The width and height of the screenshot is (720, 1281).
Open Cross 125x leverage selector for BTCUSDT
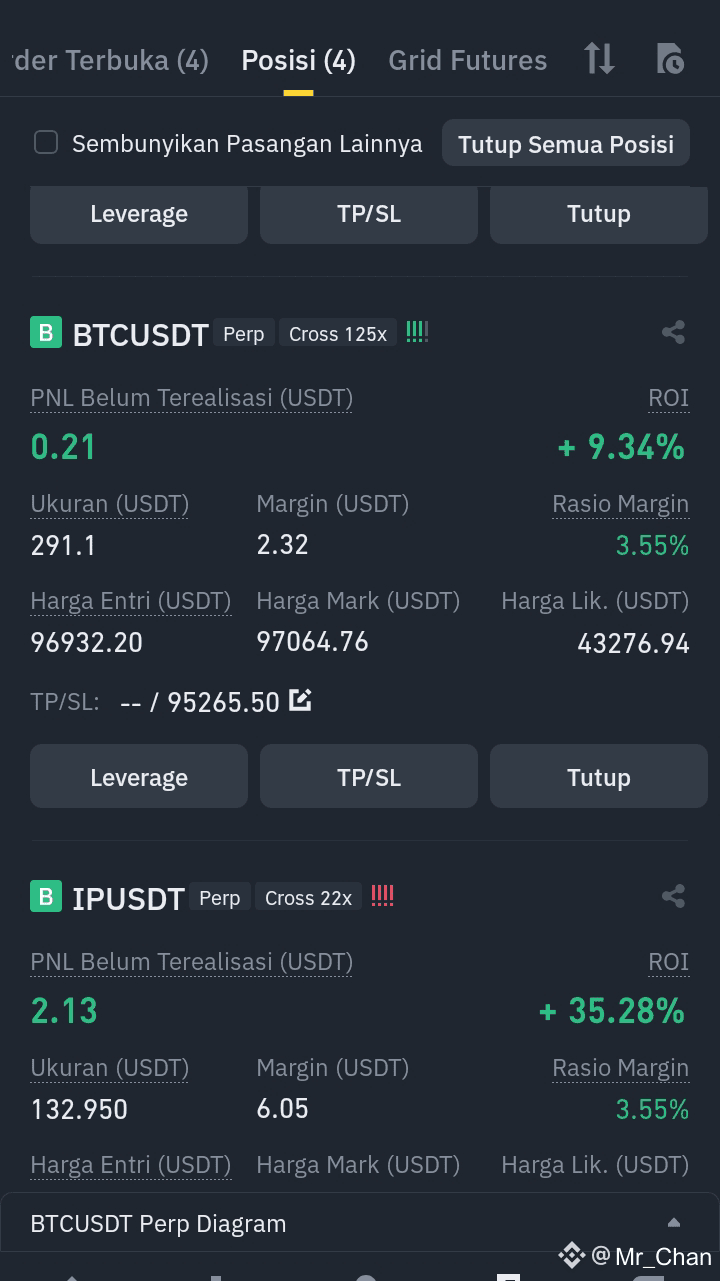coord(338,334)
